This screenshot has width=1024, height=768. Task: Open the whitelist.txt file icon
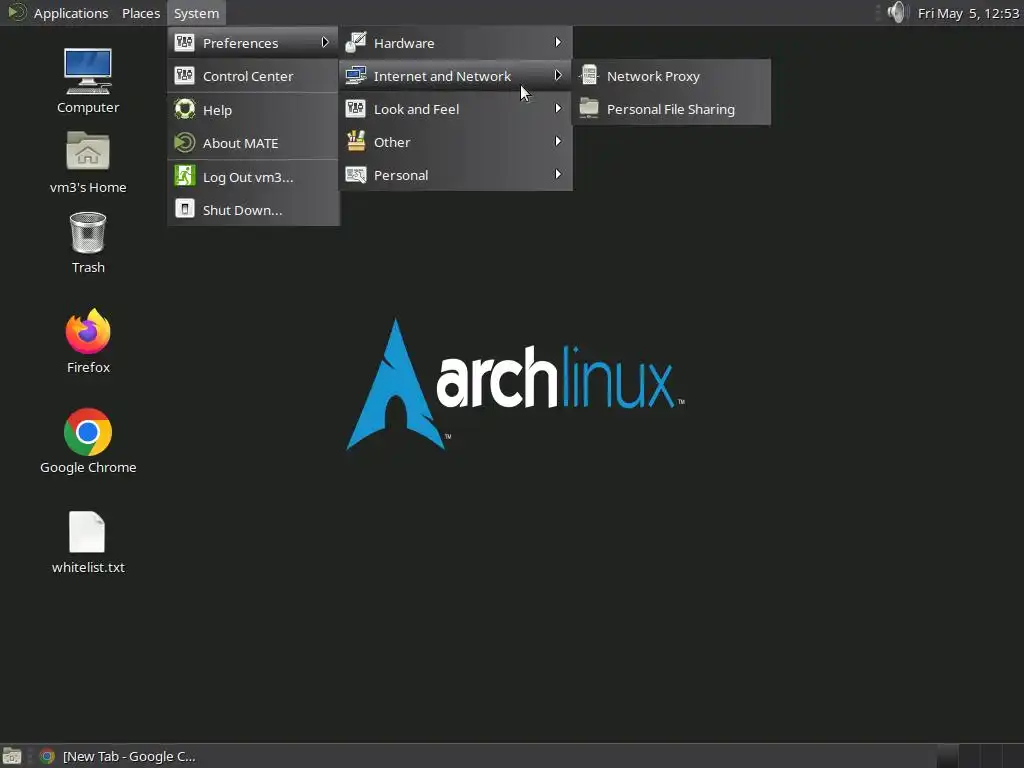tap(87, 532)
